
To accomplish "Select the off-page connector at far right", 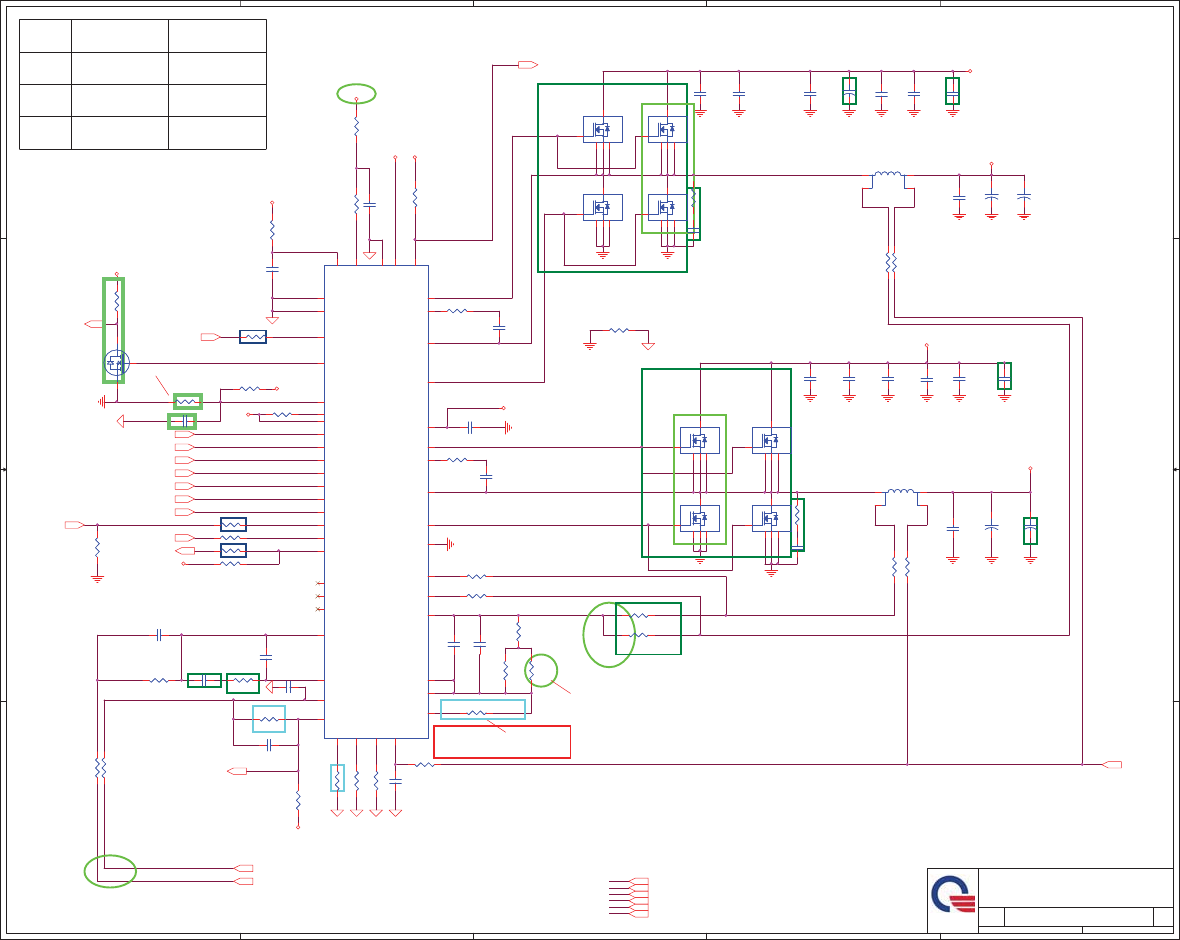I will 1112,765.
